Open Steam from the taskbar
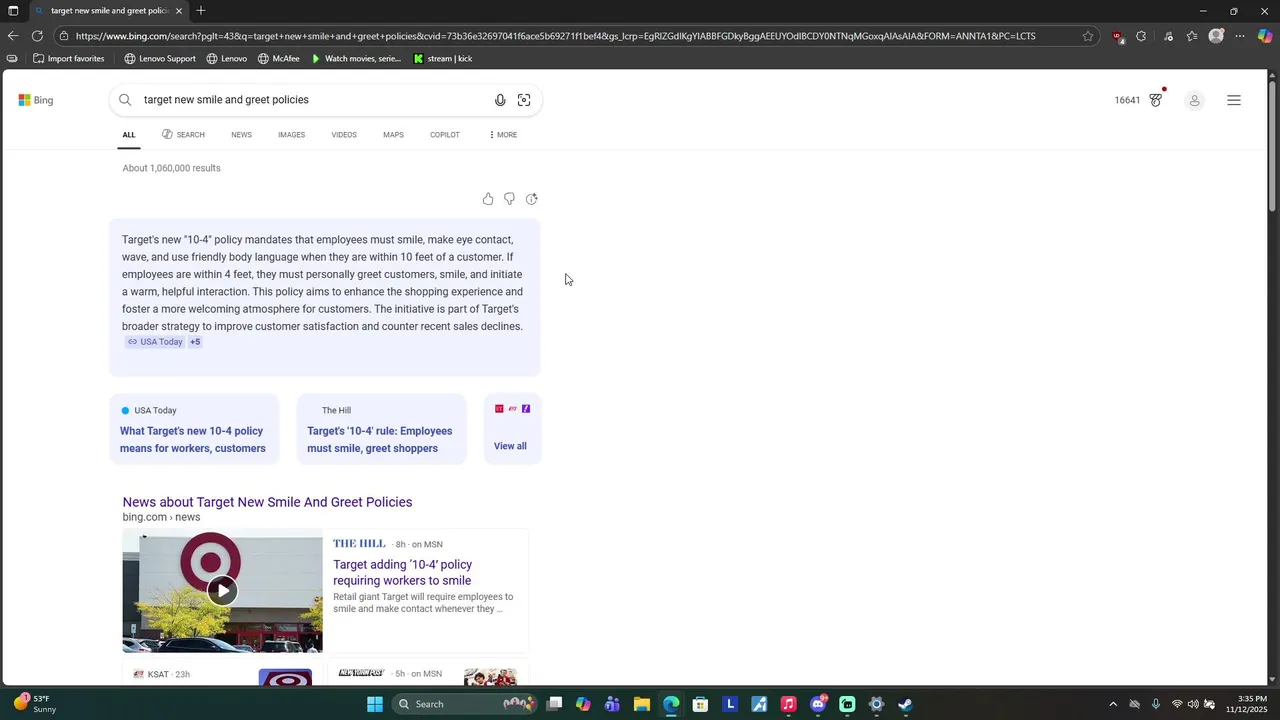 905,704
